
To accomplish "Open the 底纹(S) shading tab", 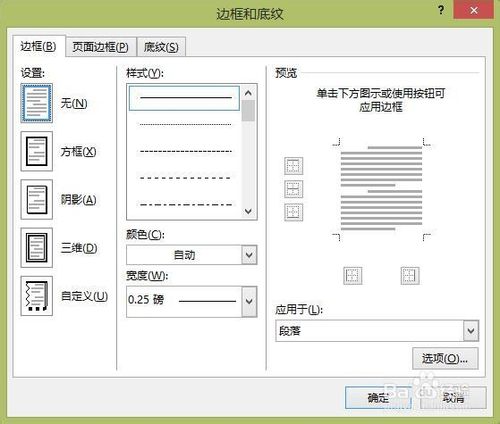I will coord(161,47).
